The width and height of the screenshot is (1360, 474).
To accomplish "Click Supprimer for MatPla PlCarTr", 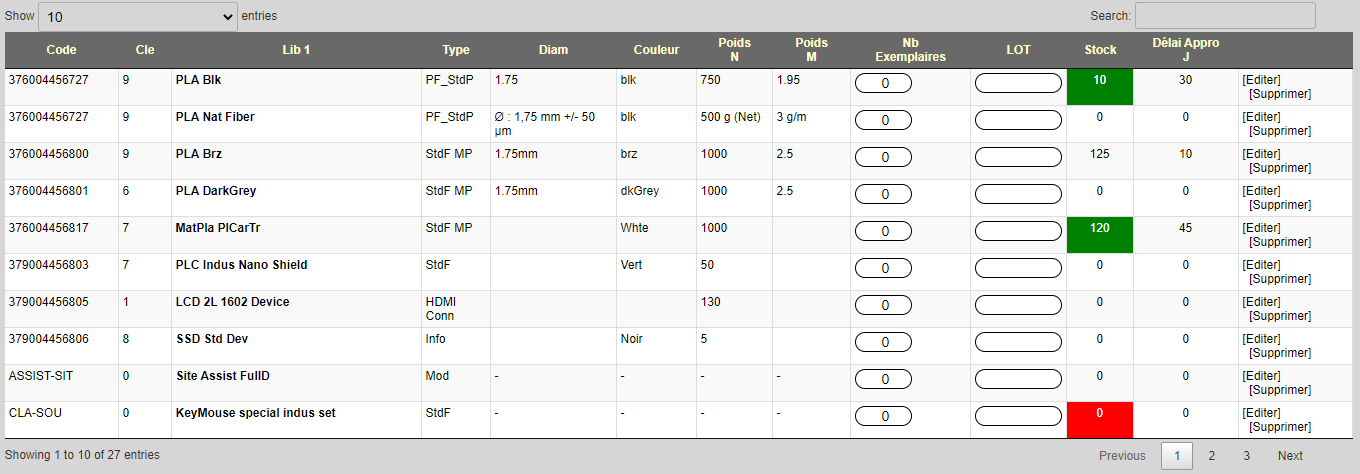I will pyautogui.click(x=1280, y=242).
